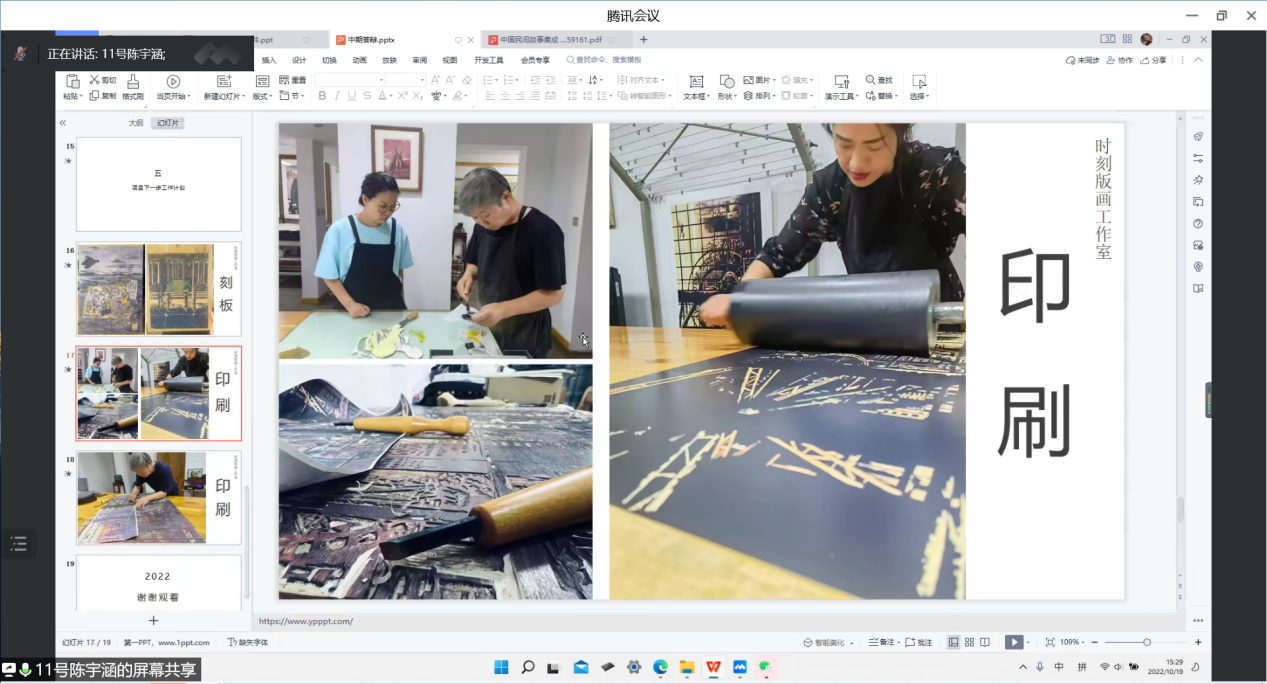
Task: Click the Share (分享) button
Action: click(1153, 60)
